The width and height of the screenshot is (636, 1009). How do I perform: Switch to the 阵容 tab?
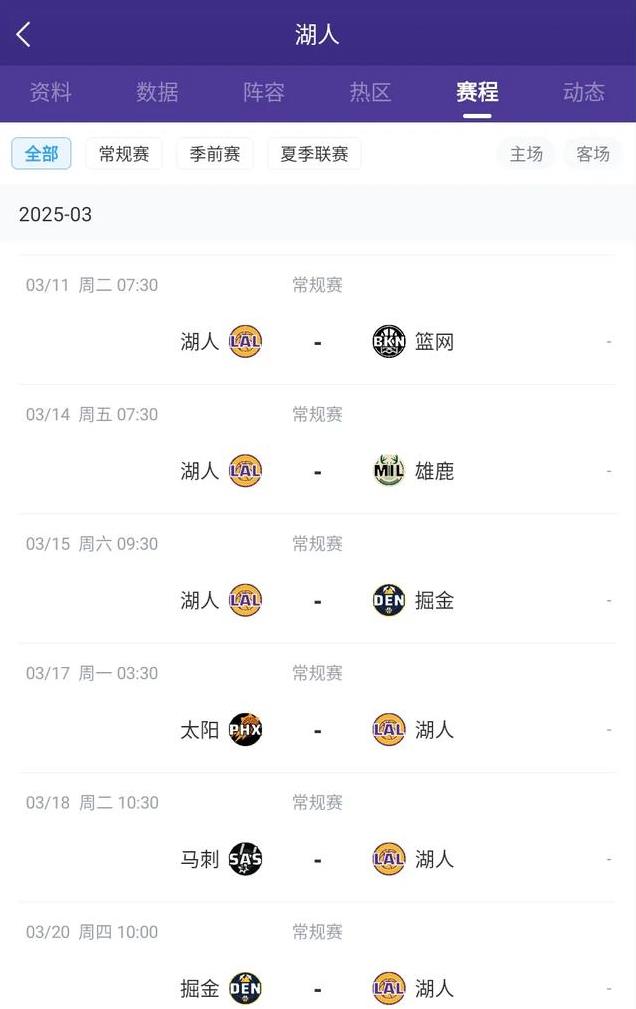(263, 93)
